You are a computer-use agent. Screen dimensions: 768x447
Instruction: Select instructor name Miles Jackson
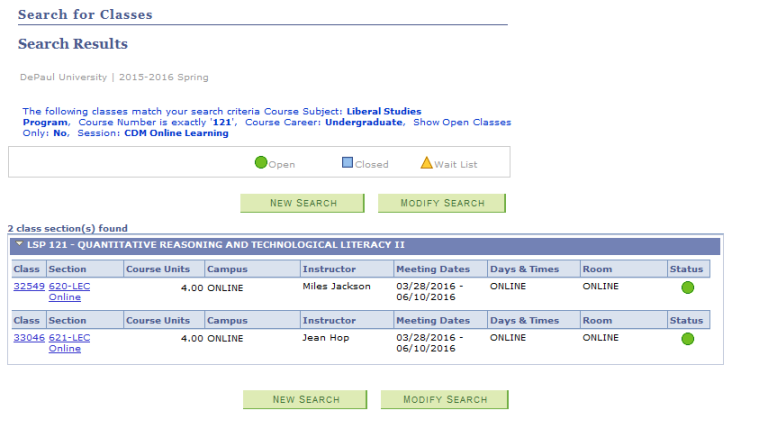pos(336,286)
